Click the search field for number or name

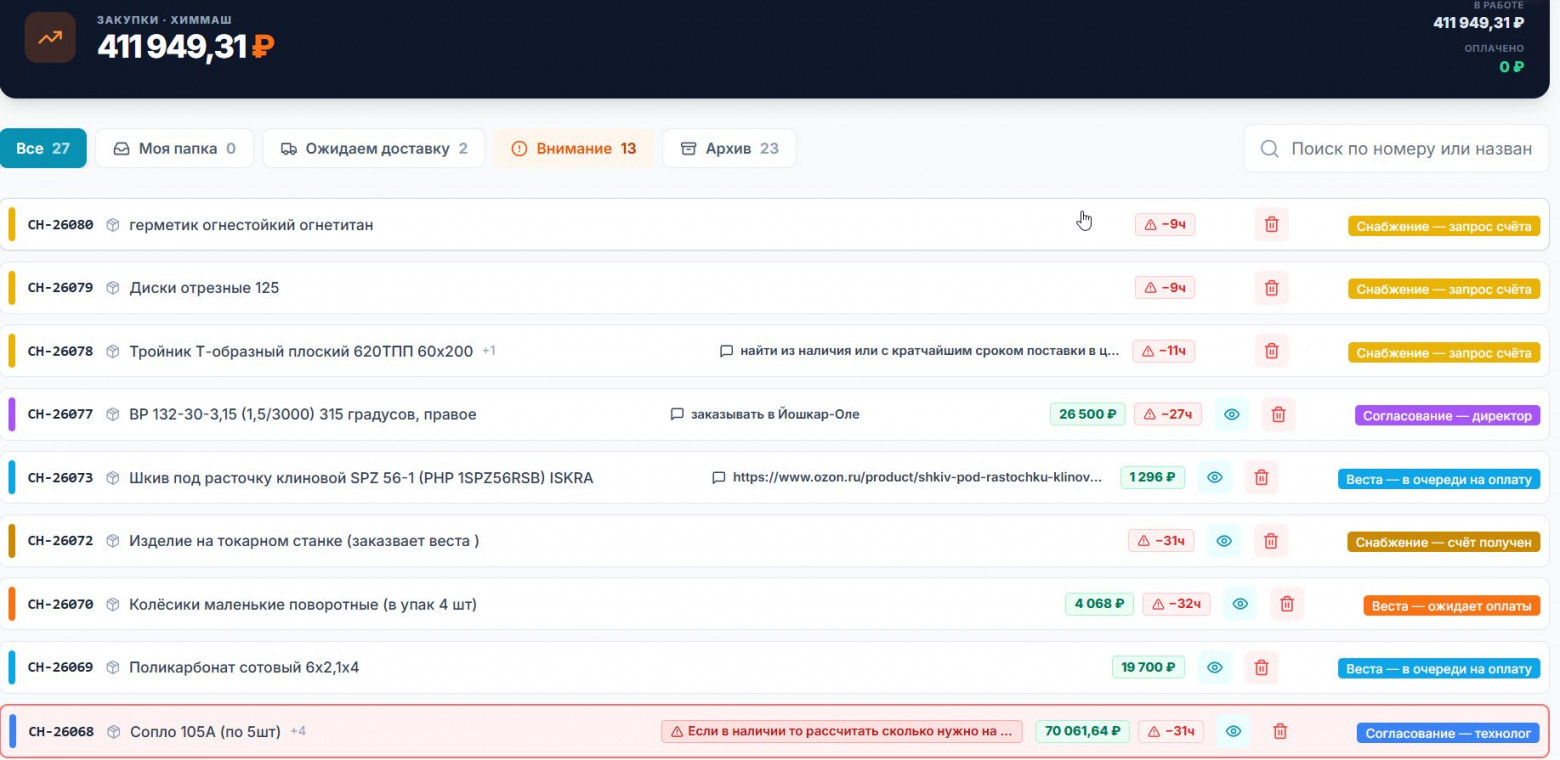[x=1410, y=149]
